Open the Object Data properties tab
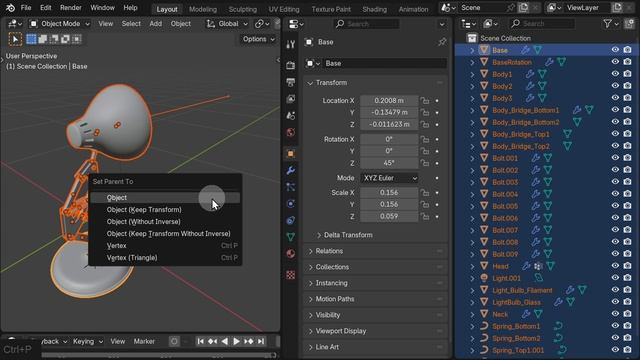Viewport: 640px width, 360px height. 291,237
